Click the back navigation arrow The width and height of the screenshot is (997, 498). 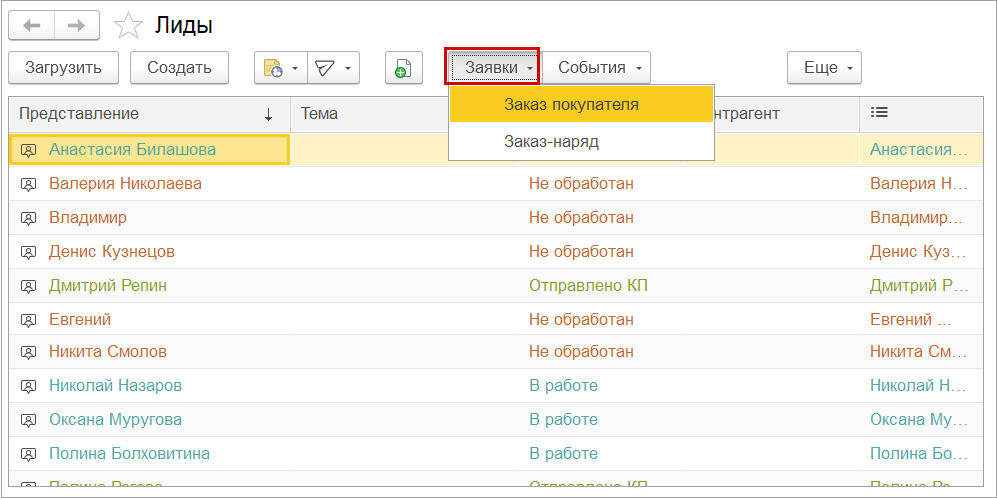(31, 26)
